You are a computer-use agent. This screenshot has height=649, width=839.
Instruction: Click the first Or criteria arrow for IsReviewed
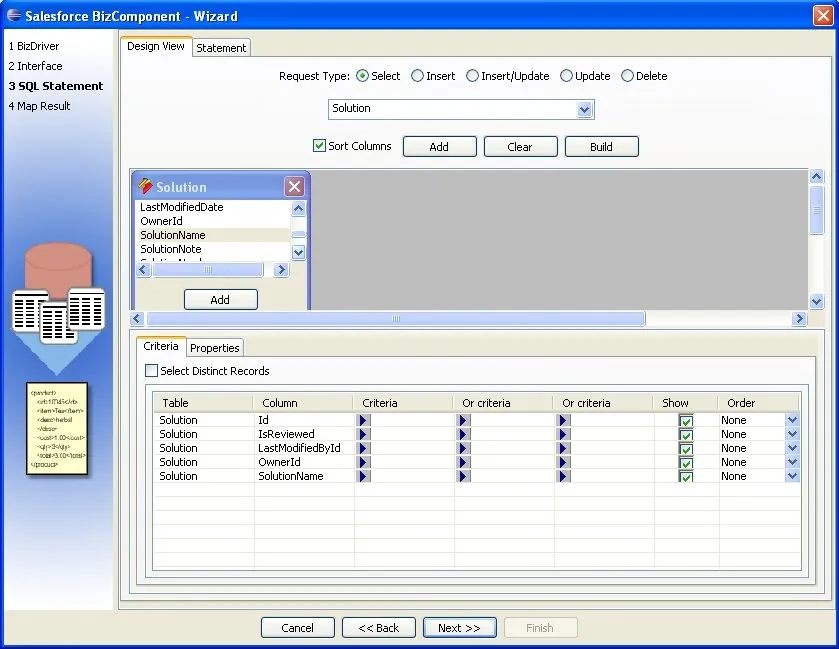pos(463,434)
